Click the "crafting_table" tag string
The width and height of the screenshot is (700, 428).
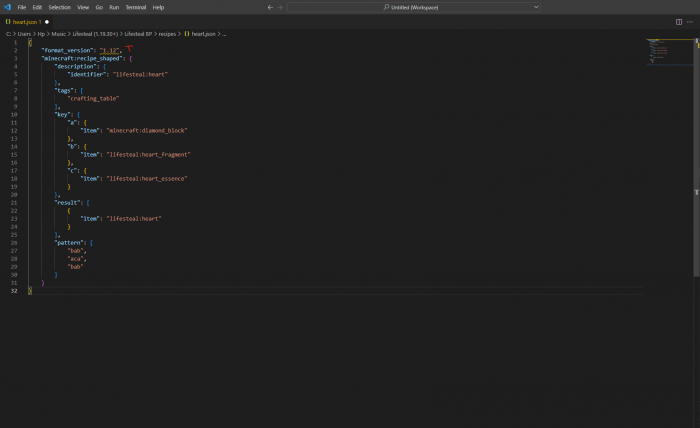click(x=93, y=99)
